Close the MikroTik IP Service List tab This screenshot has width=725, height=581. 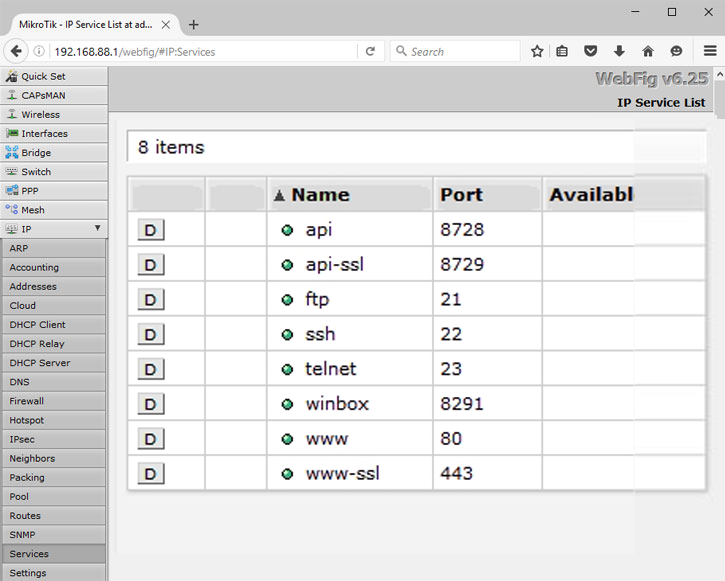coord(166,25)
